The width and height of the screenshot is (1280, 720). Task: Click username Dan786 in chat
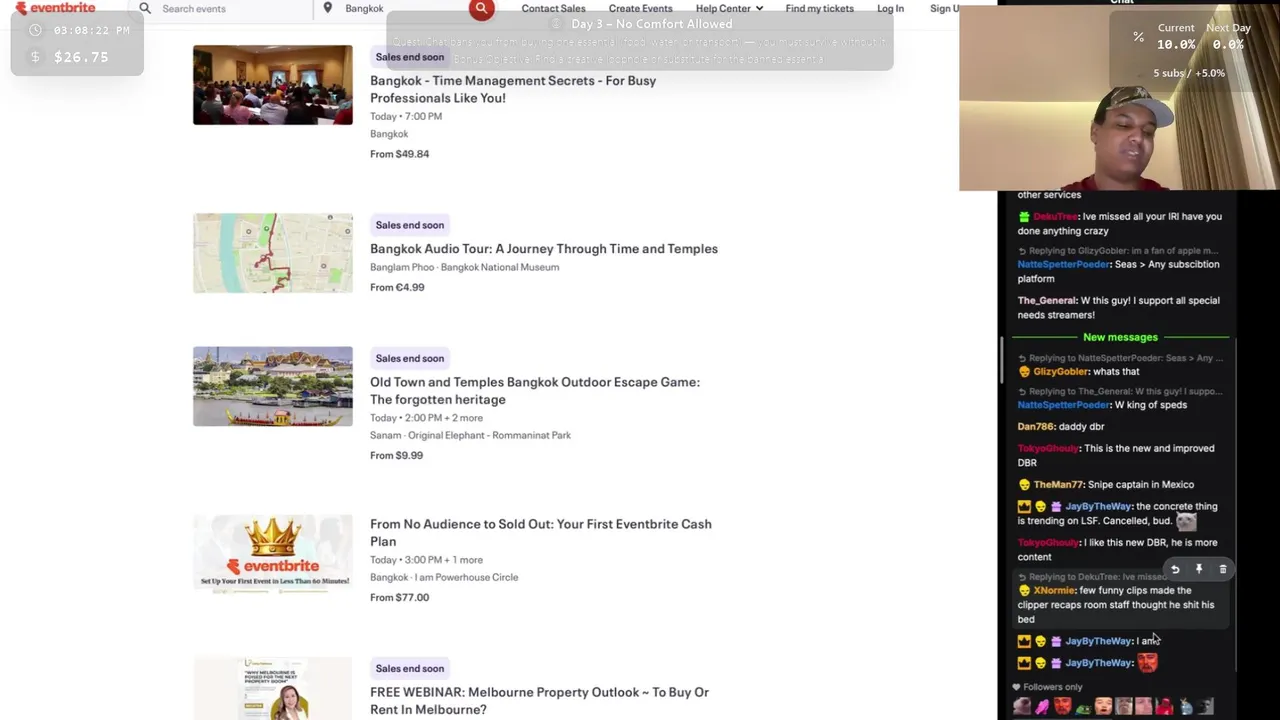1035,427
